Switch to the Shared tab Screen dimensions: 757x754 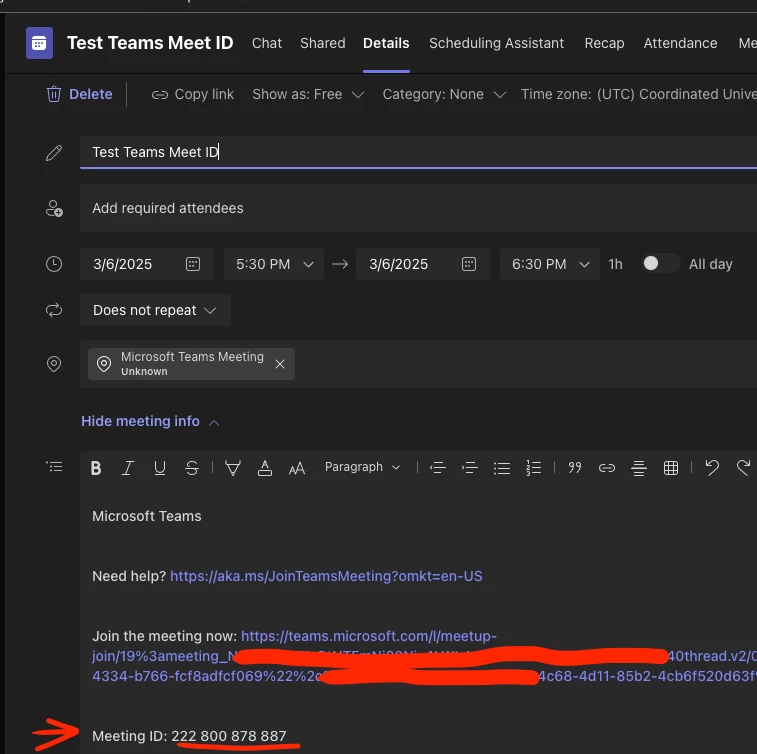322,43
